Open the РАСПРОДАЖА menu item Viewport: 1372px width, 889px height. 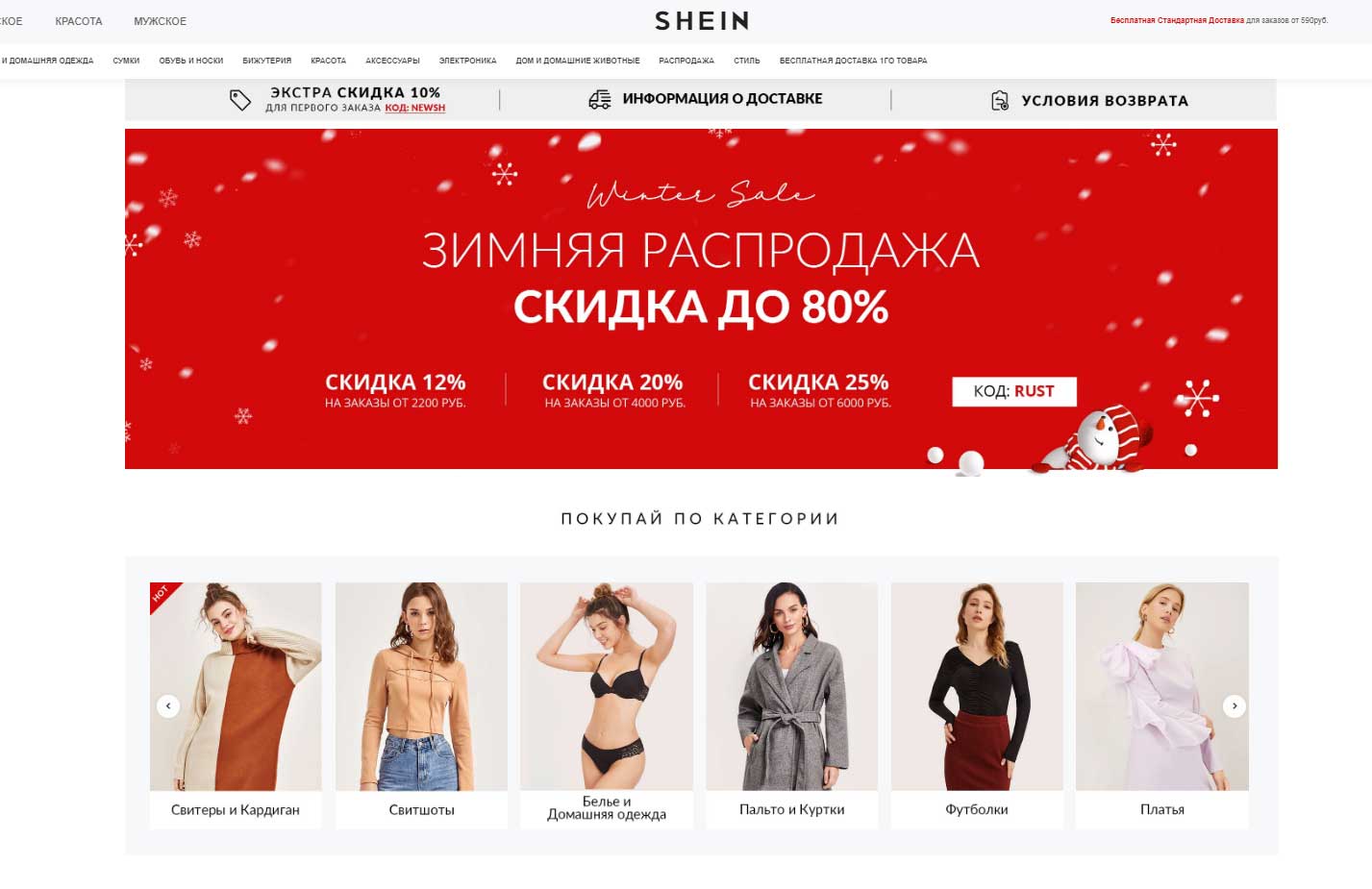[x=686, y=61]
